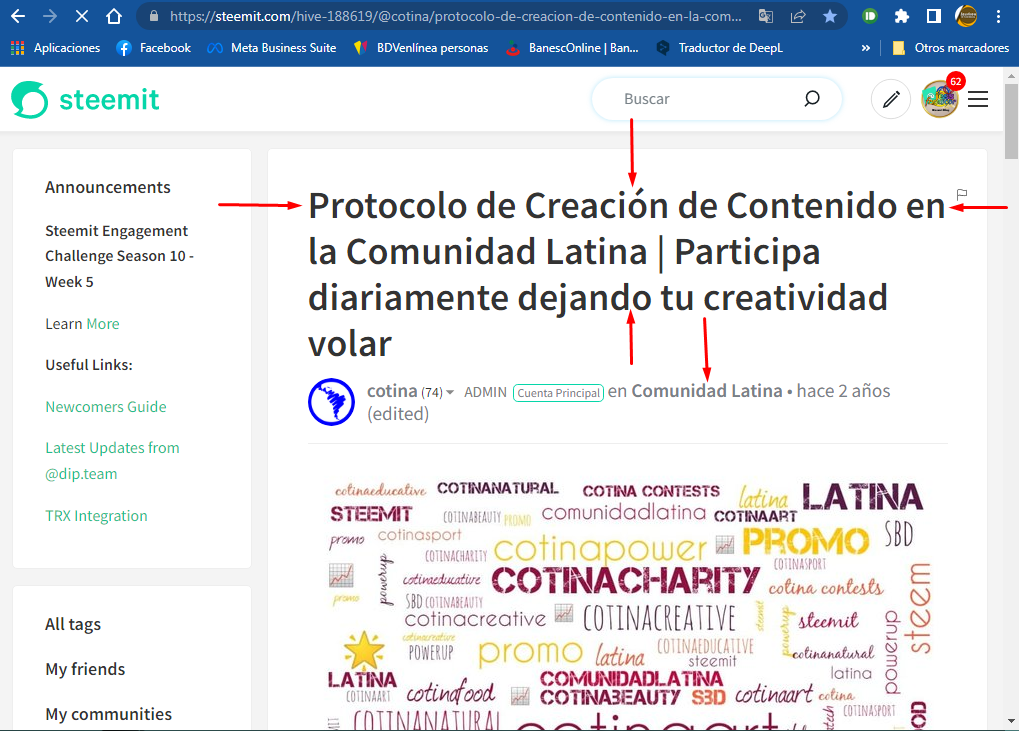This screenshot has width=1019, height=731.
Task: Open the Newcomers Guide link
Action: 106,407
